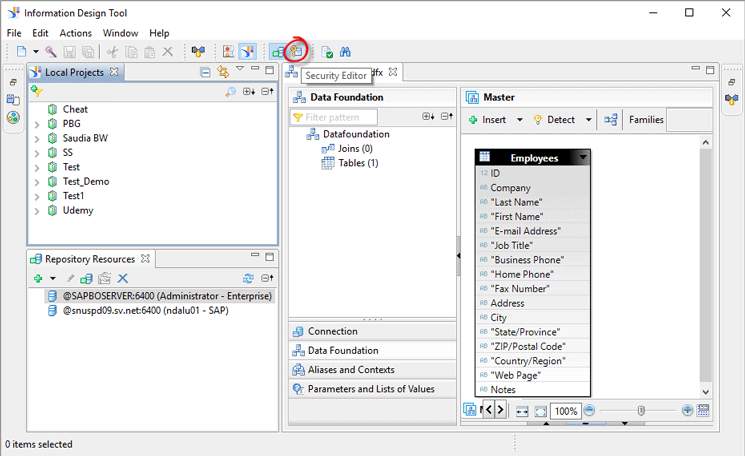The width and height of the screenshot is (745, 456).
Task: Open the Security Editor toolbar icon
Action: (296, 51)
